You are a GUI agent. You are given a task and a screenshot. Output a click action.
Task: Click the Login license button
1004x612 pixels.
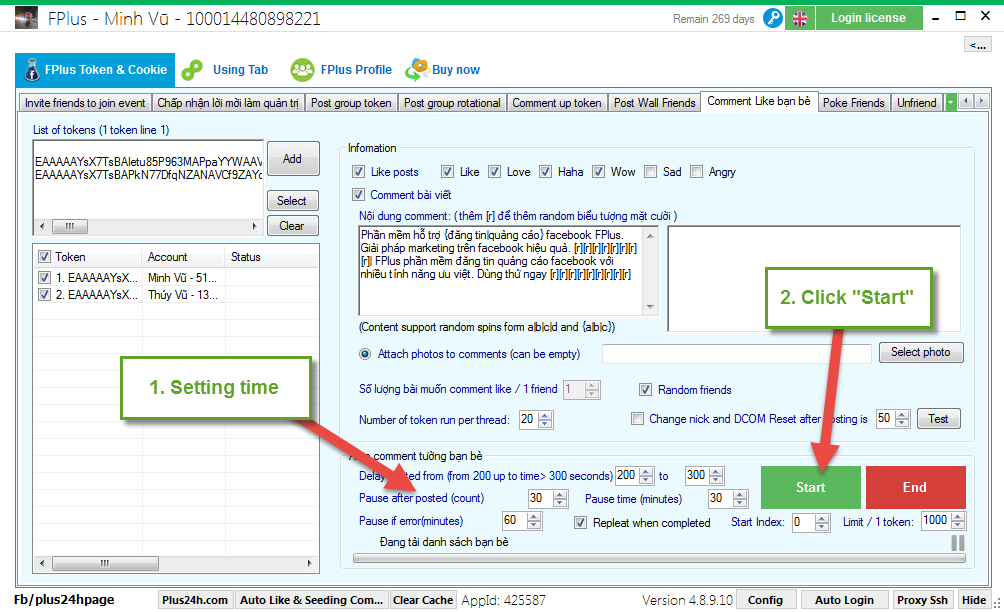(x=869, y=18)
